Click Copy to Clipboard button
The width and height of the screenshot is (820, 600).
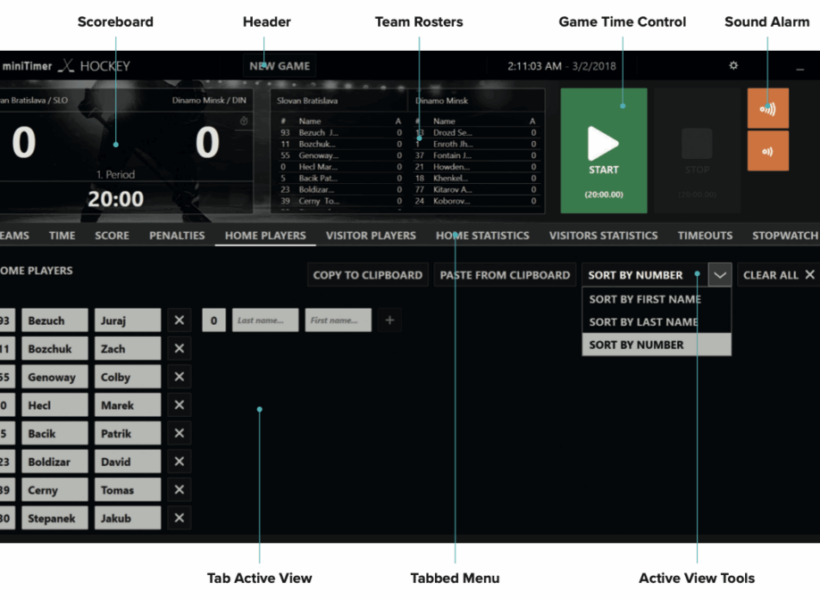tap(367, 275)
